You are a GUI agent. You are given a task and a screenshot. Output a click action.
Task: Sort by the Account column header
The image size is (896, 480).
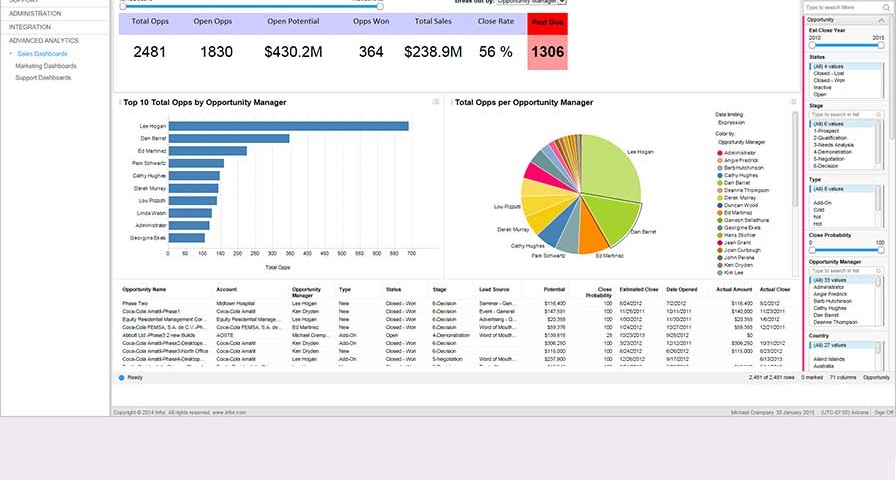tap(226, 290)
